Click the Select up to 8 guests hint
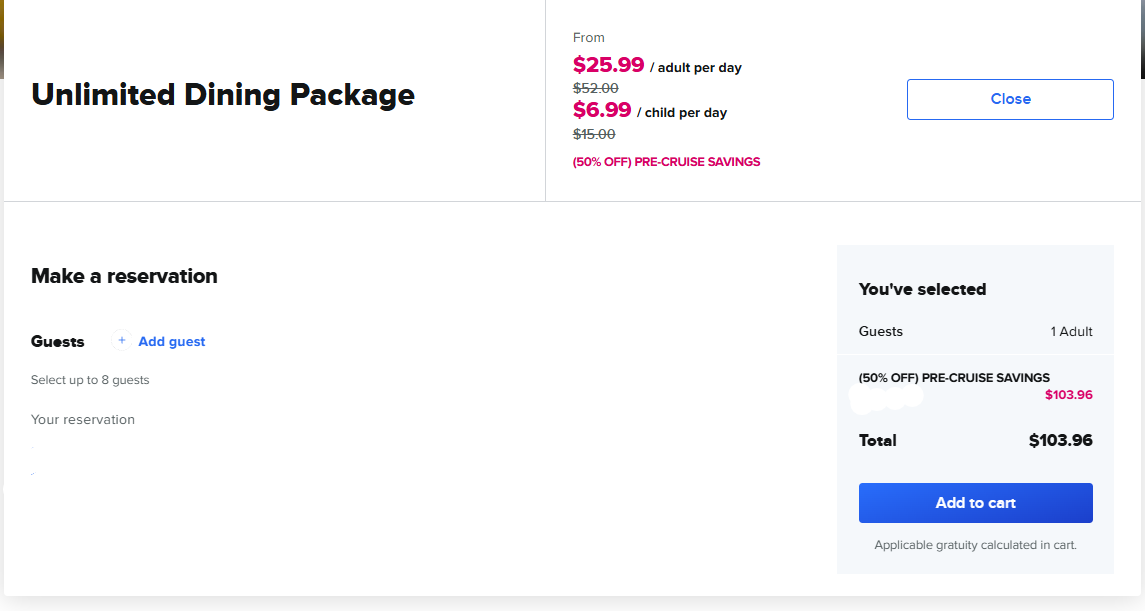 click(90, 380)
